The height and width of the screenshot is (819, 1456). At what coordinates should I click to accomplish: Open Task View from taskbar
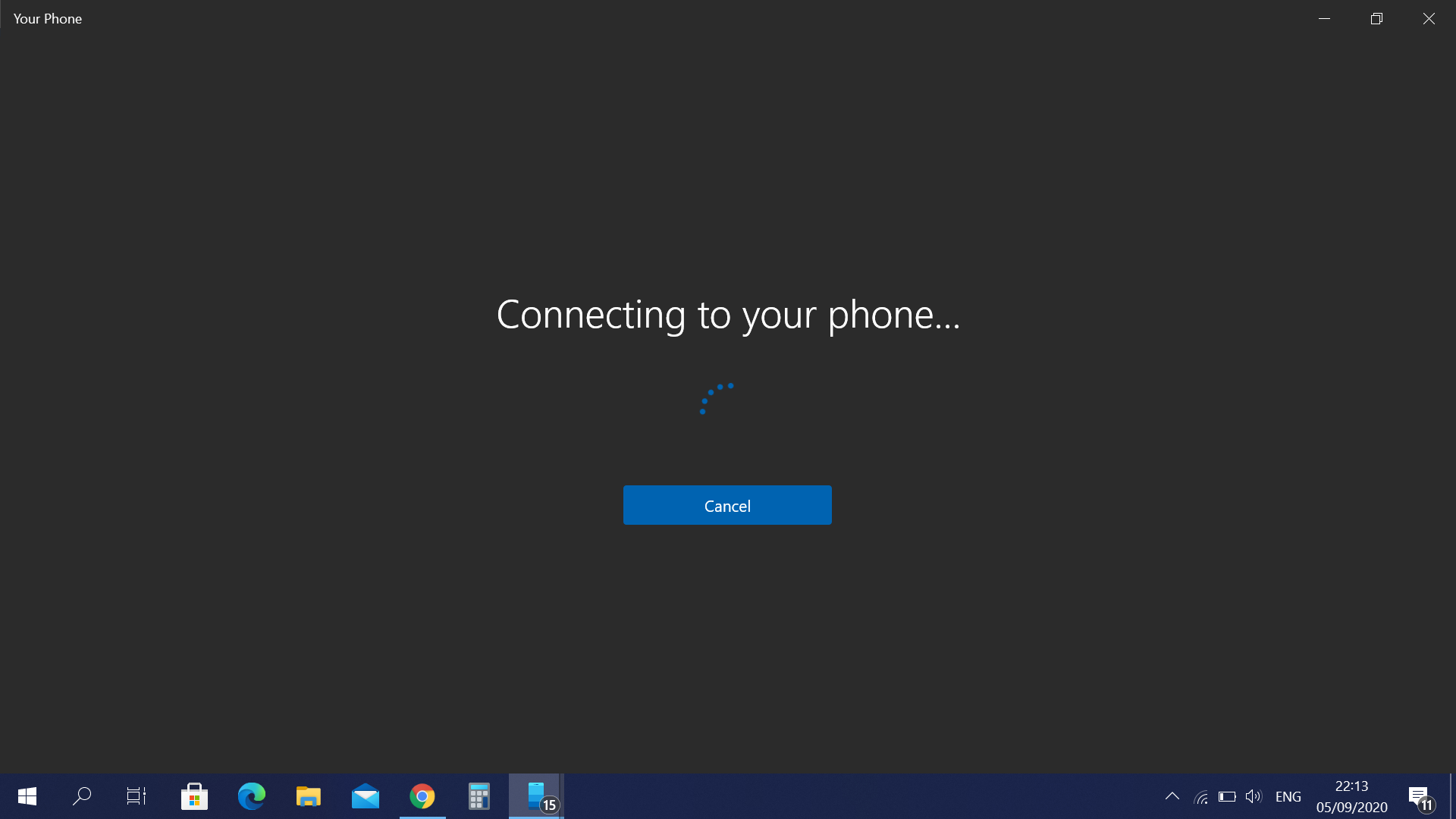point(136,796)
